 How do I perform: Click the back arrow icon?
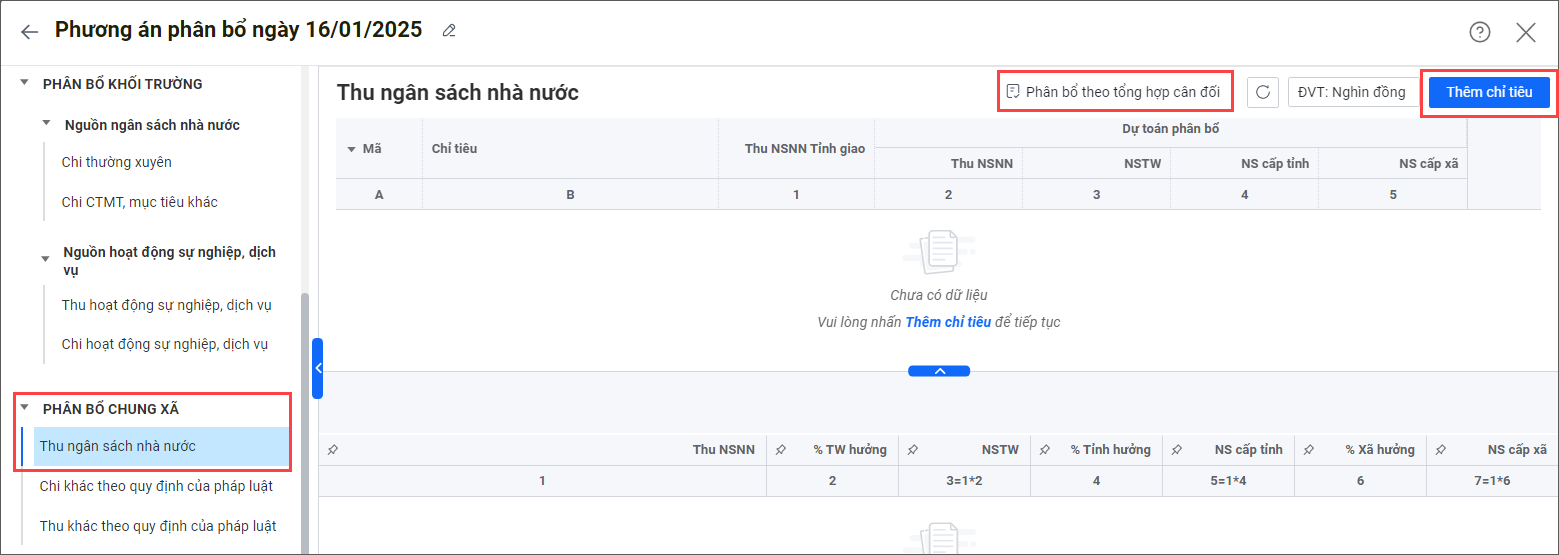(x=29, y=32)
